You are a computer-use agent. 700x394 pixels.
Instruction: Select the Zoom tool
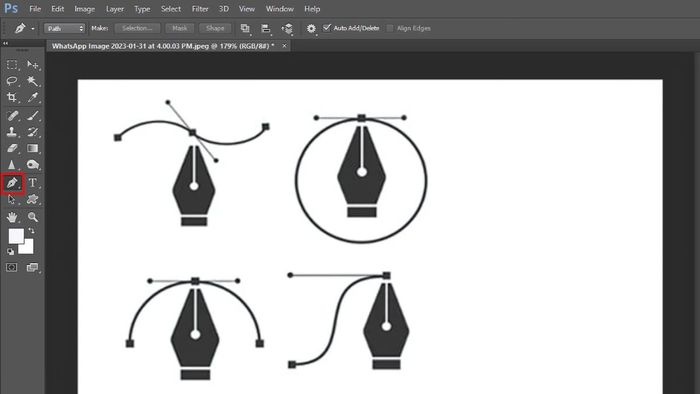click(x=33, y=217)
